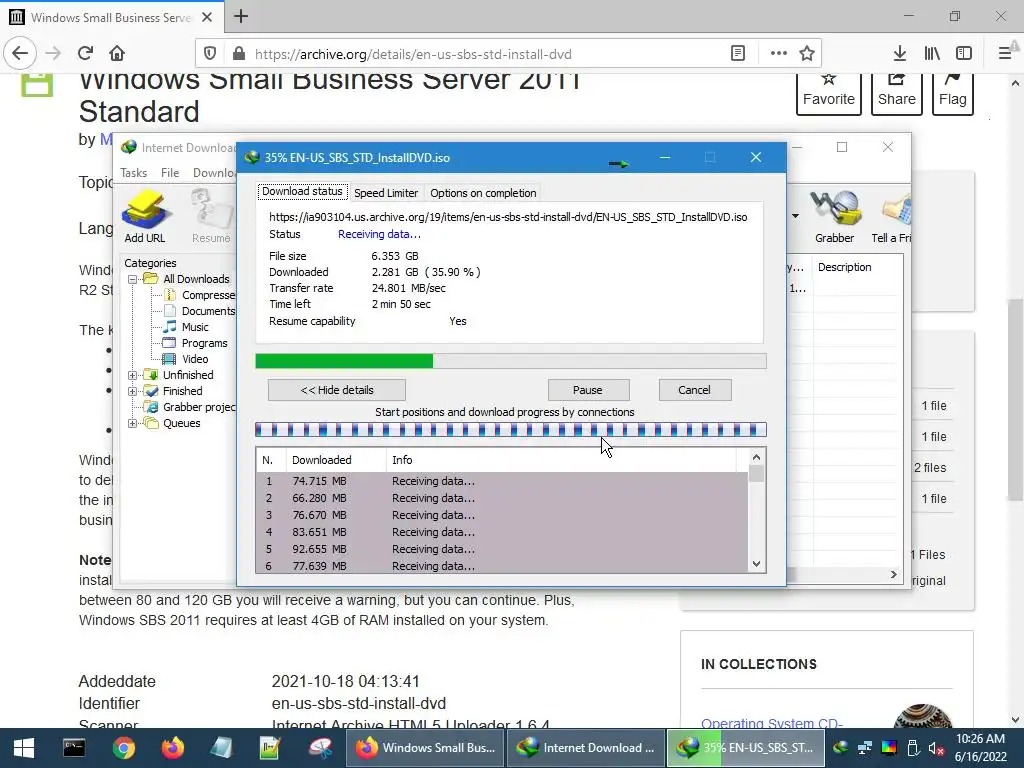Reload the archive.org page
Viewport: 1024px width, 768px height.
pyautogui.click(x=85, y=54)
